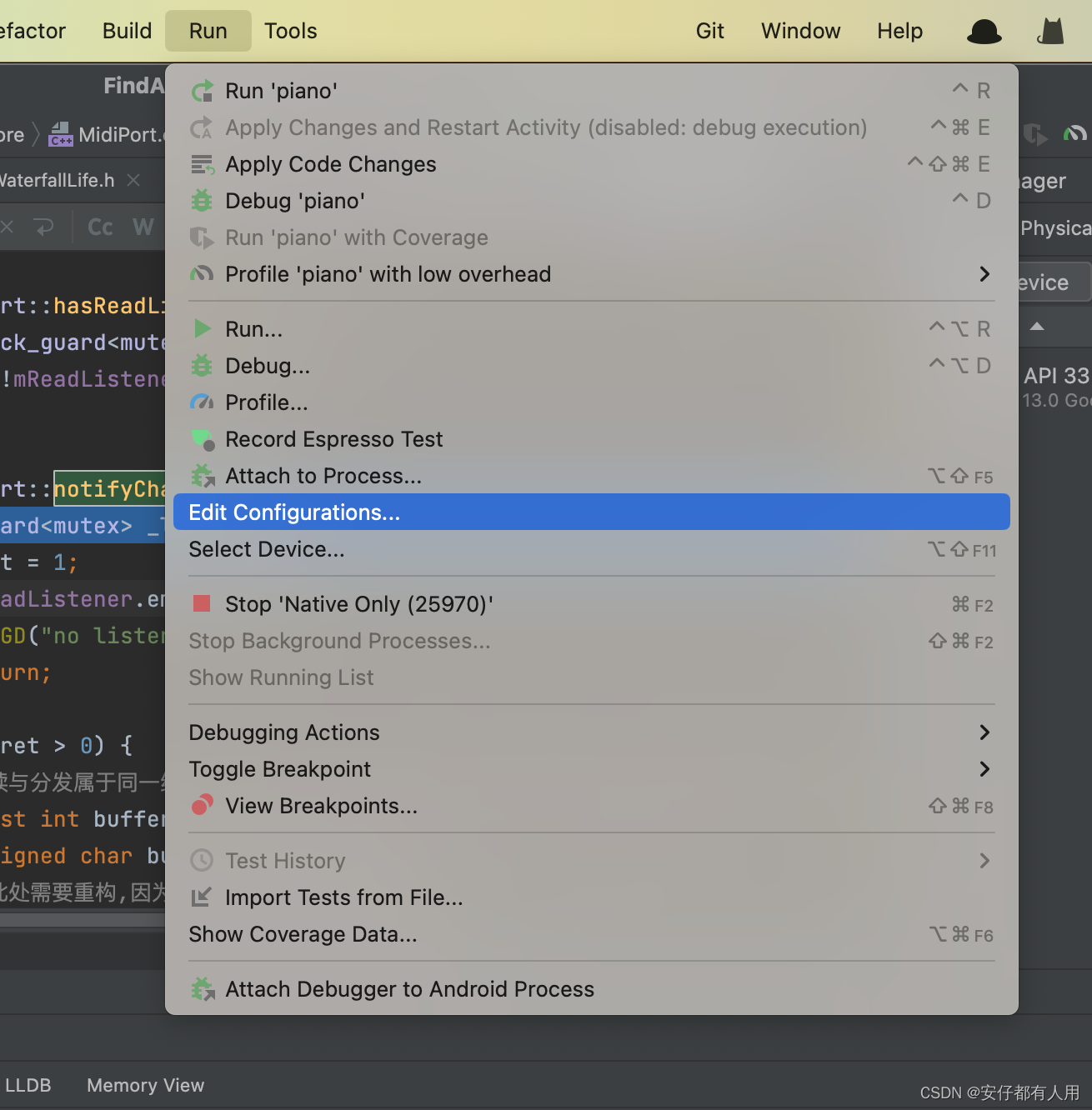Click the hat icon in macOS menu bar
This screenshot has width=1092, height=1110.
984,32
